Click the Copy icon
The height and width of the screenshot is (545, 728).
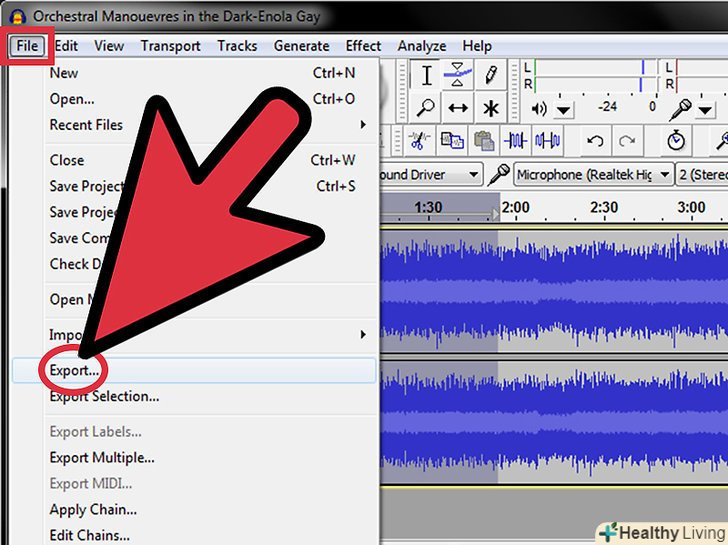pos(452,140)
